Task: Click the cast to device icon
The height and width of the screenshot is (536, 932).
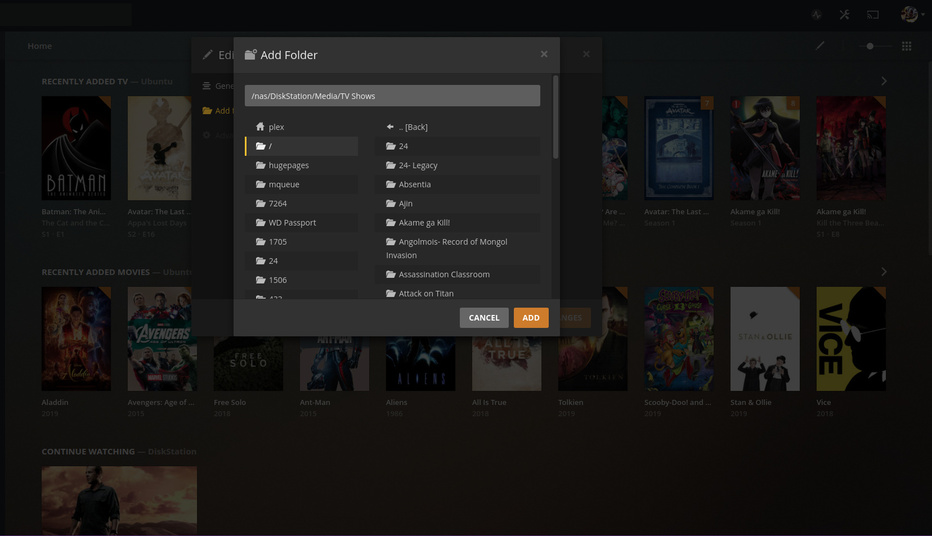Action: pyautogui.click(x=873, y=15)
